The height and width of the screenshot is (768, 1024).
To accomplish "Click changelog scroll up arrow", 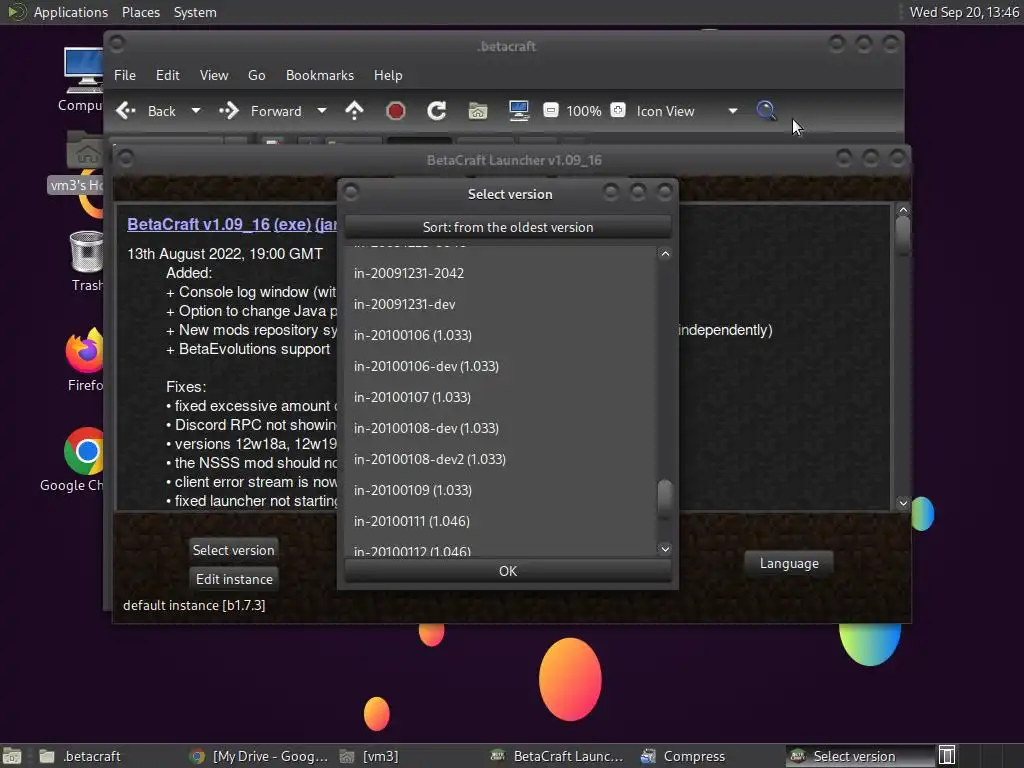I will point(903,210).
